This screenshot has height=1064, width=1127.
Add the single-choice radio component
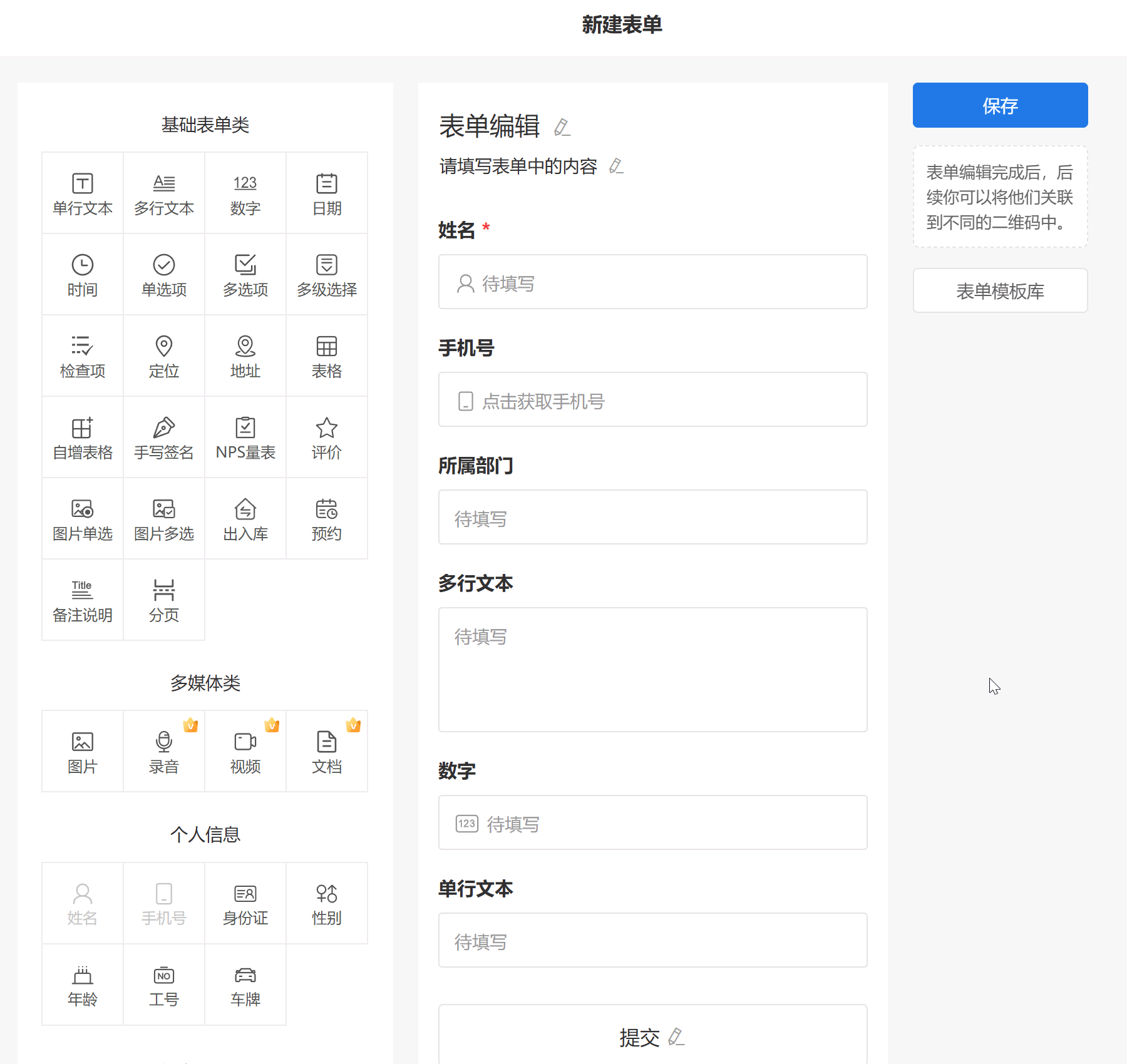click(164, 275)
